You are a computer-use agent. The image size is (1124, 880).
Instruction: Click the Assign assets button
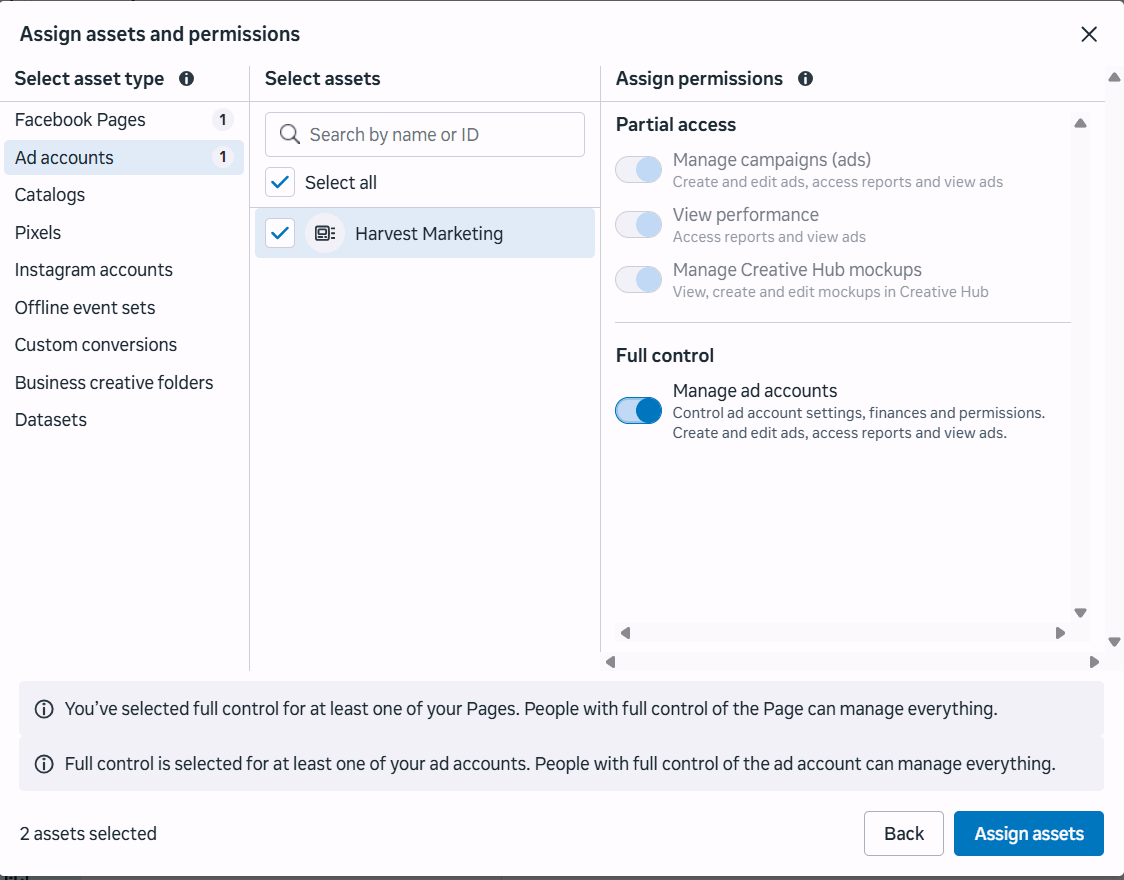pyautogui.click(x=1028, y=833)
